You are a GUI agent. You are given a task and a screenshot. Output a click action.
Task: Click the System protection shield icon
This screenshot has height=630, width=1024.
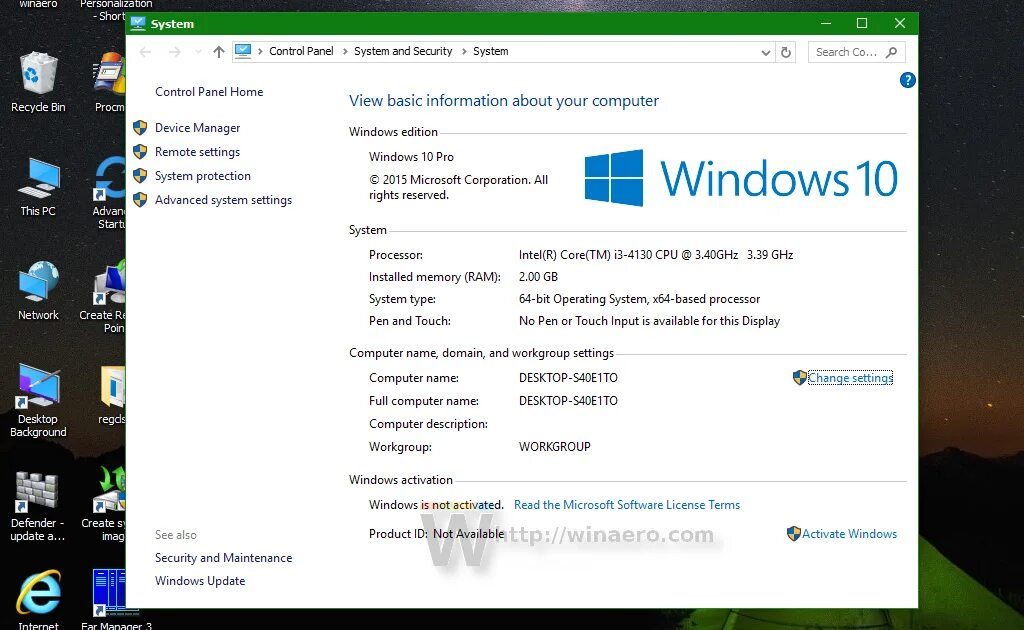[x=140, y=176]
